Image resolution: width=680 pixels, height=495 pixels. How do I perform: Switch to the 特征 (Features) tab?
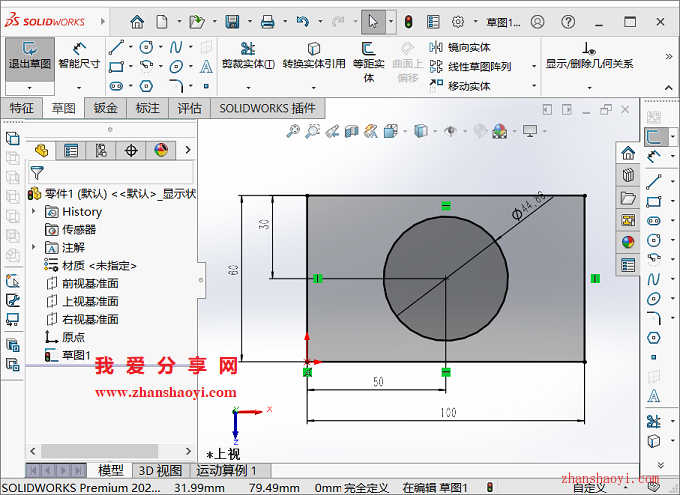click(22, 108)
